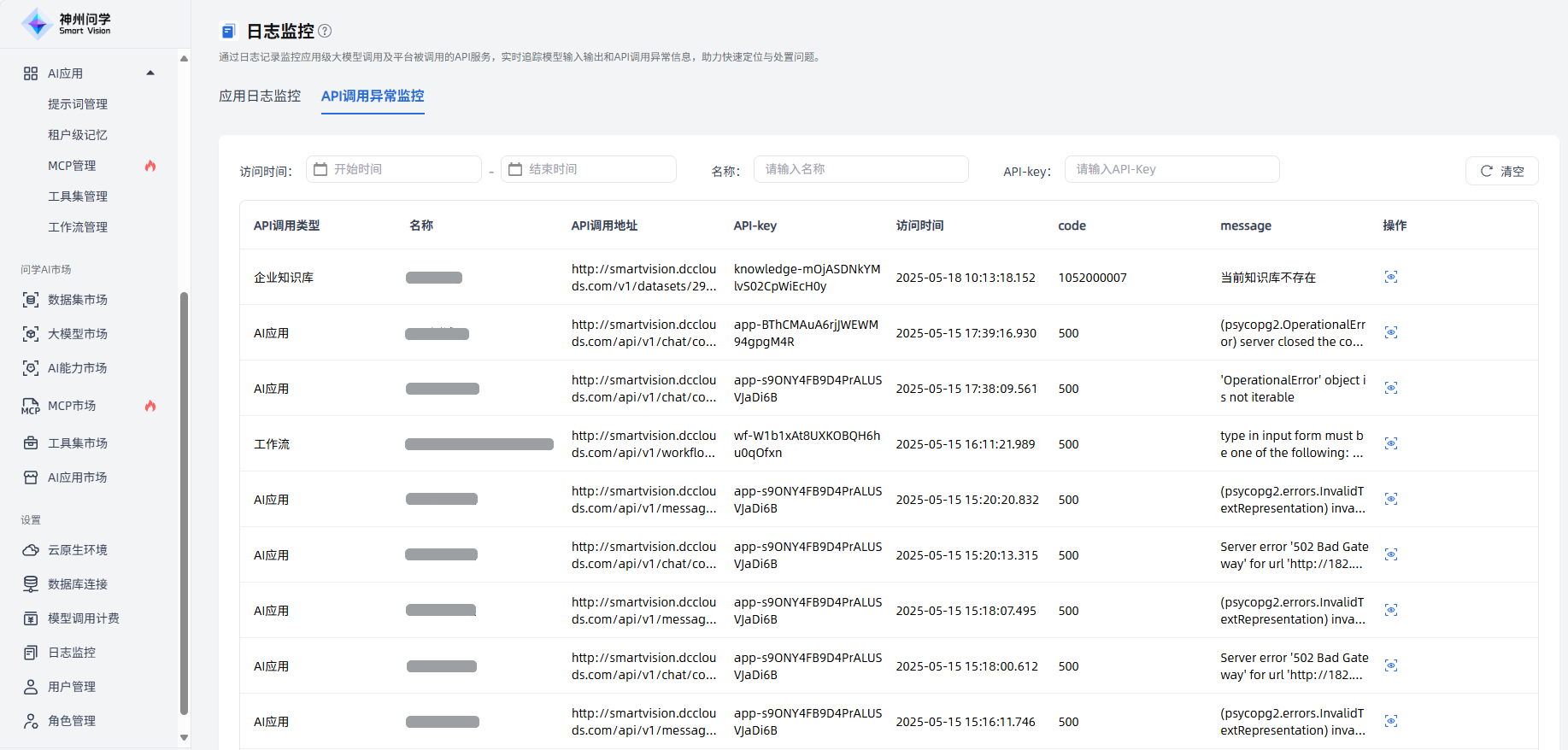1568x750 pixels.
Task: View details for 15:18:00.612 row
Action: [x=1391, y=665]
